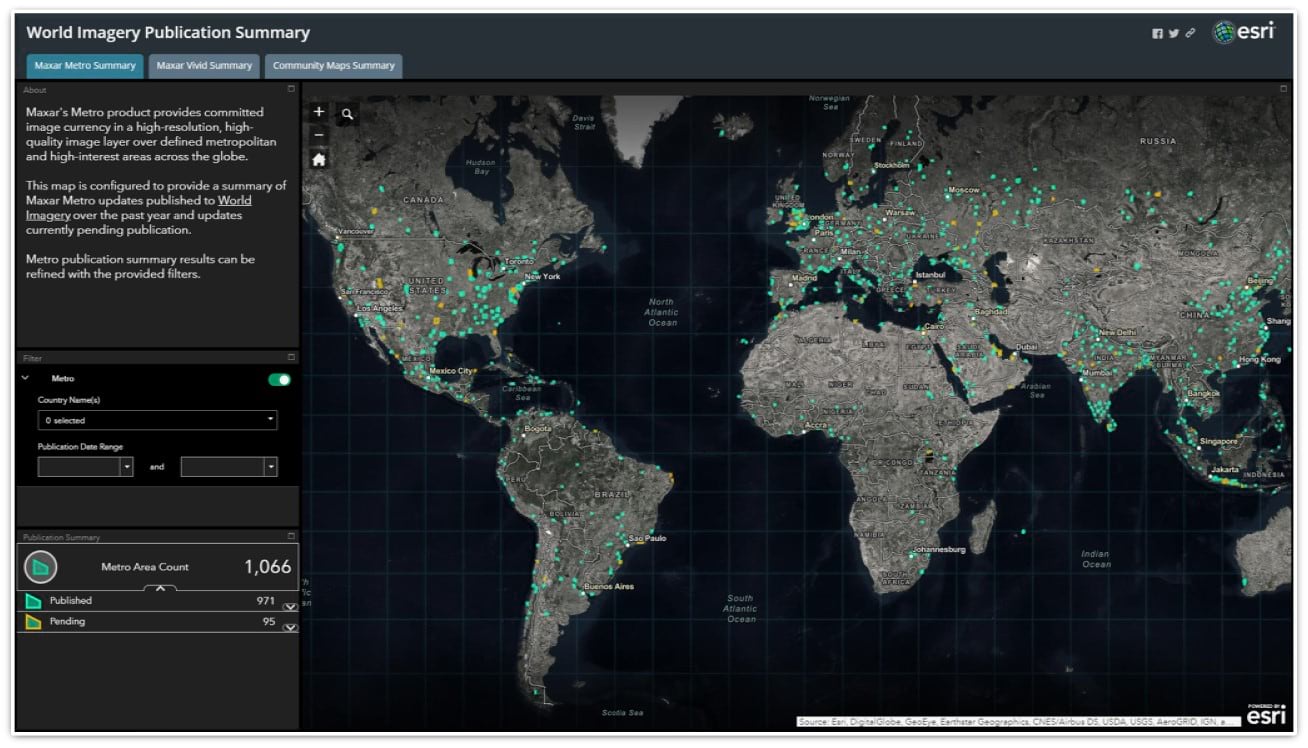This screenshot has width=1308, height=748.
Task: Open the Country Name(s) dropdown
Action: coord(157,420)
